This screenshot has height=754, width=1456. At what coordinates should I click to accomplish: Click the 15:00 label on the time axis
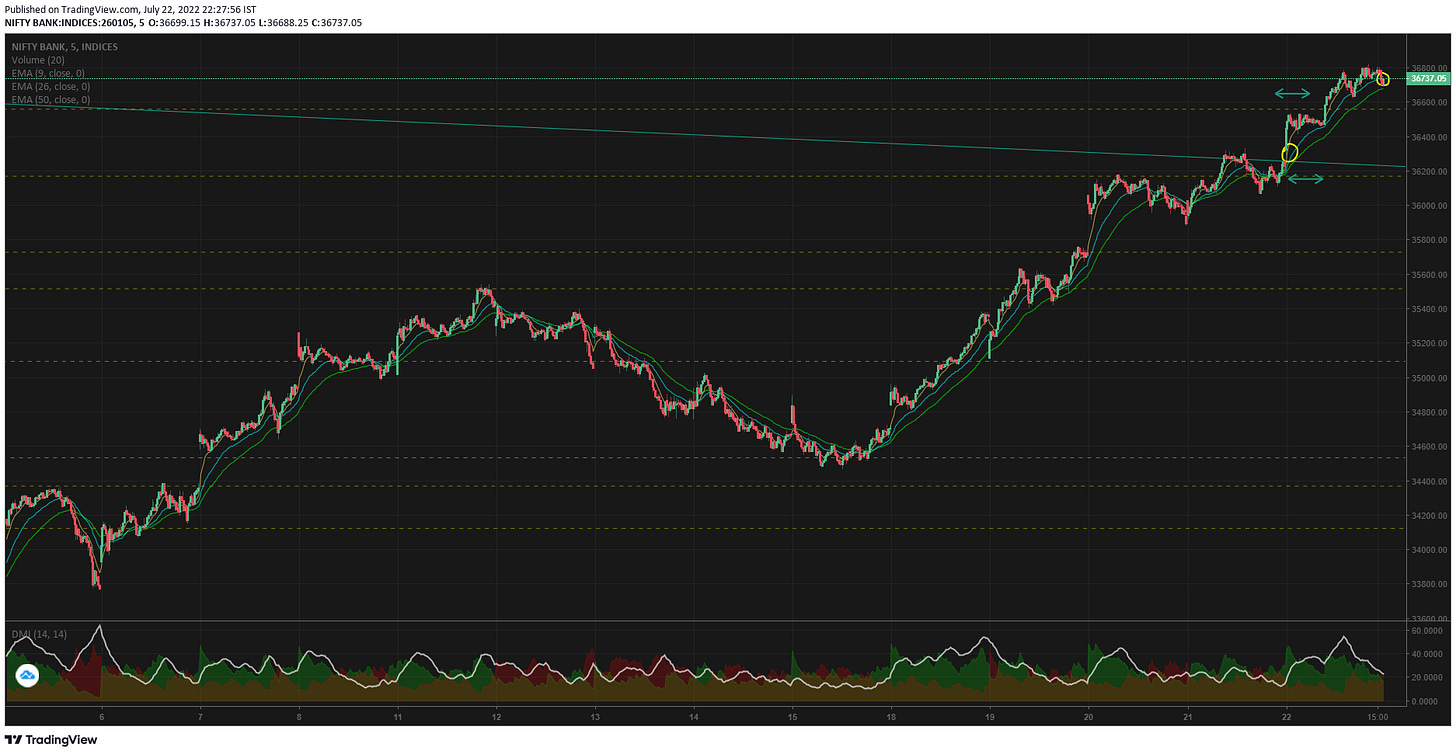1378,716
